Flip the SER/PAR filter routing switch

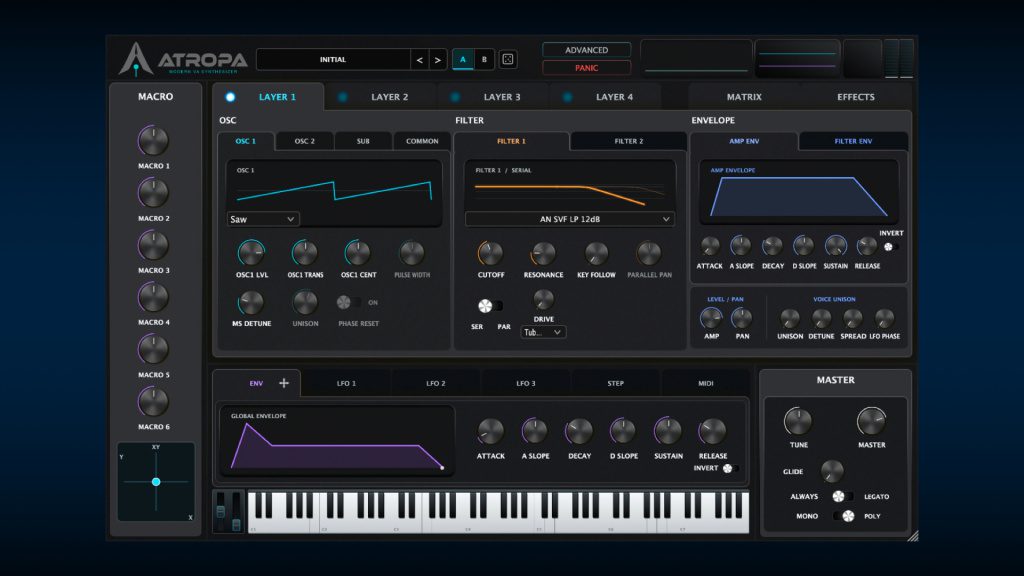click(490, 306)
